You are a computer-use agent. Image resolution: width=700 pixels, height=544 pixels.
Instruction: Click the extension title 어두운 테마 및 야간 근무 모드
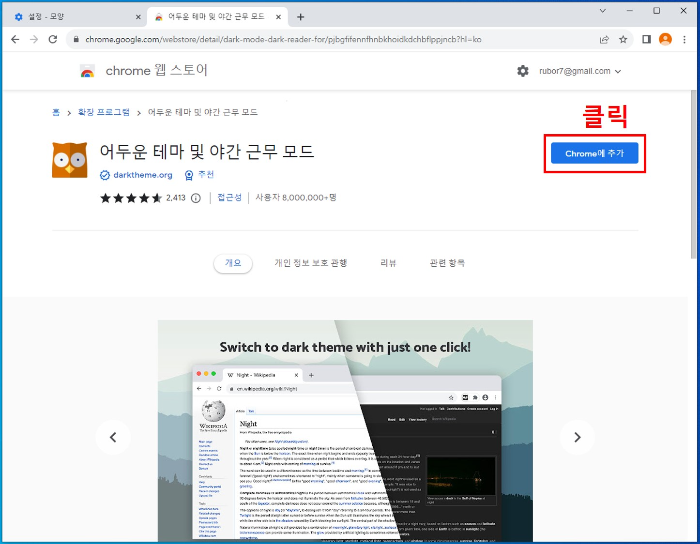coord(207,152)
